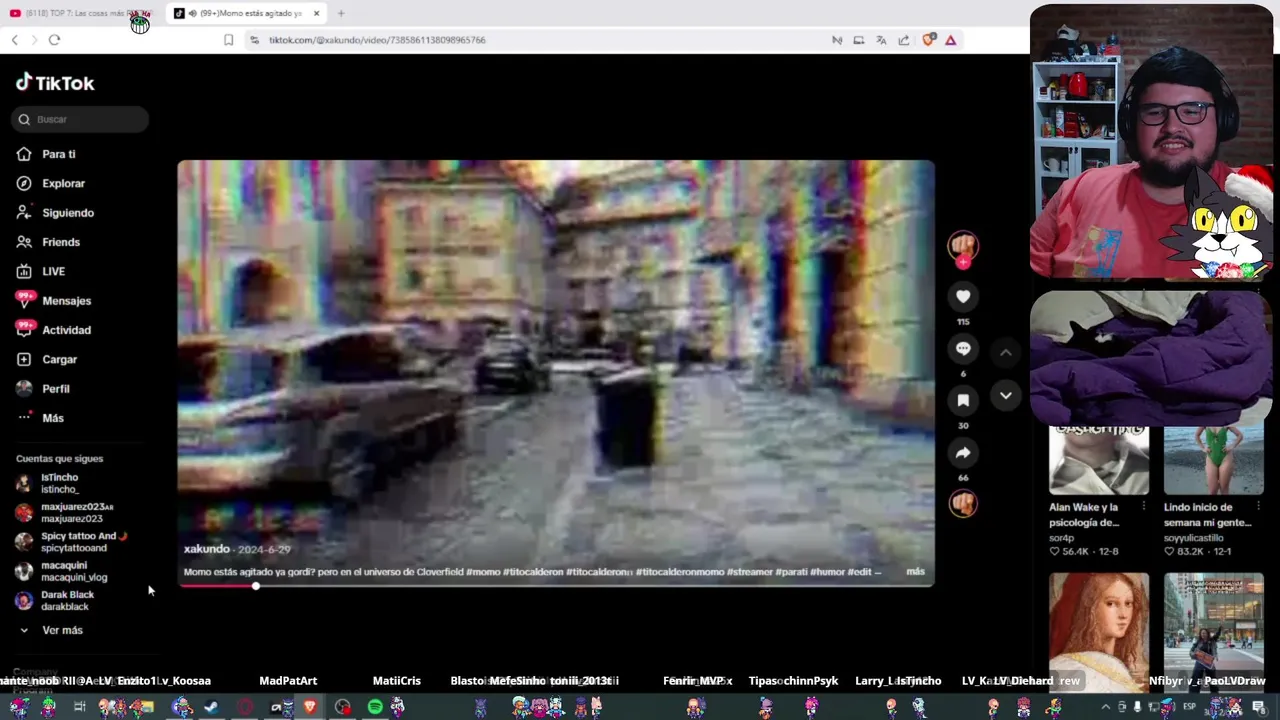
Task: Open Alan Wake psicología video thumbnail
Action: [1098, 461]
